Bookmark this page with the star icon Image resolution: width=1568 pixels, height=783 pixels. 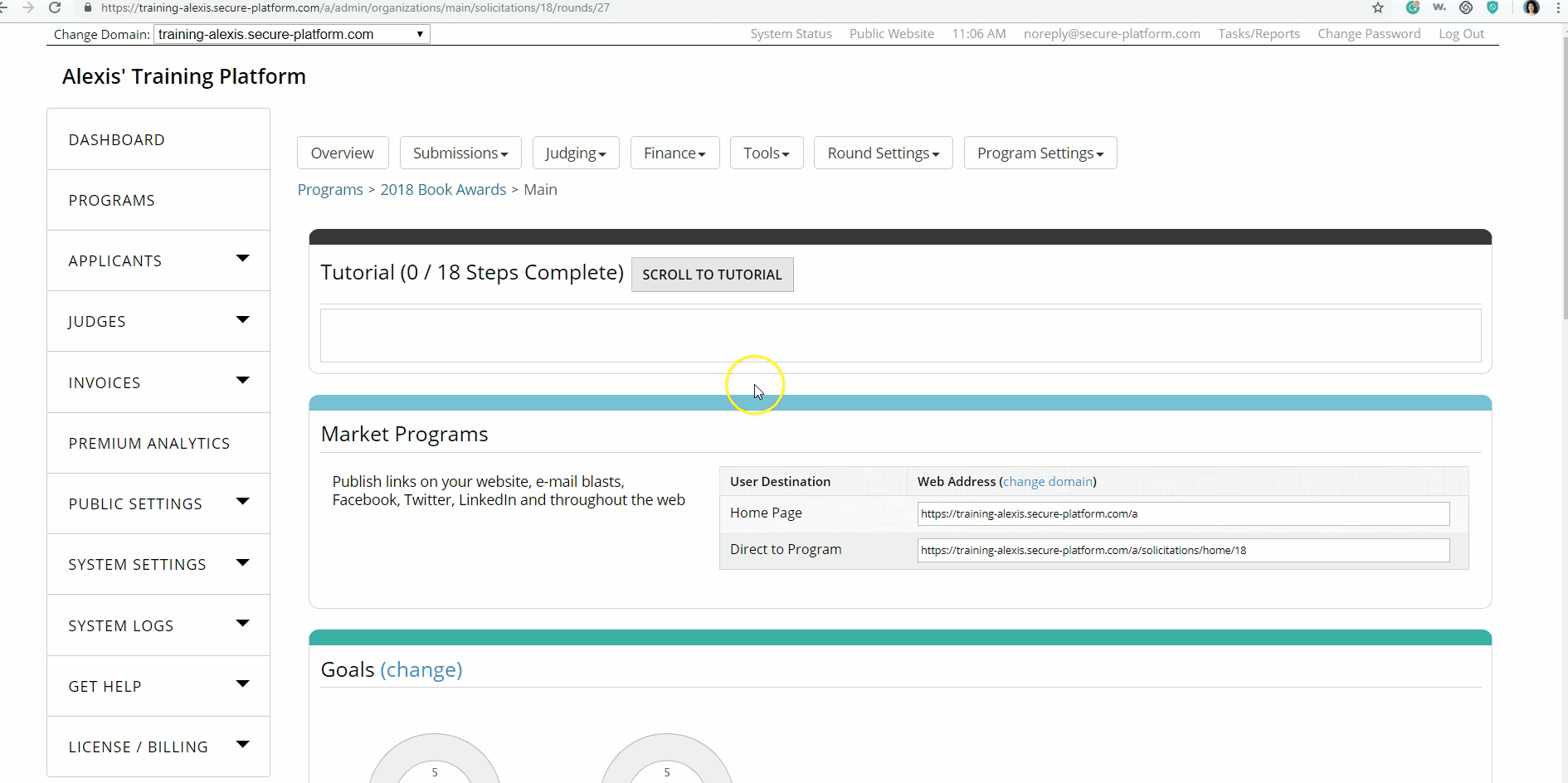1378,7
